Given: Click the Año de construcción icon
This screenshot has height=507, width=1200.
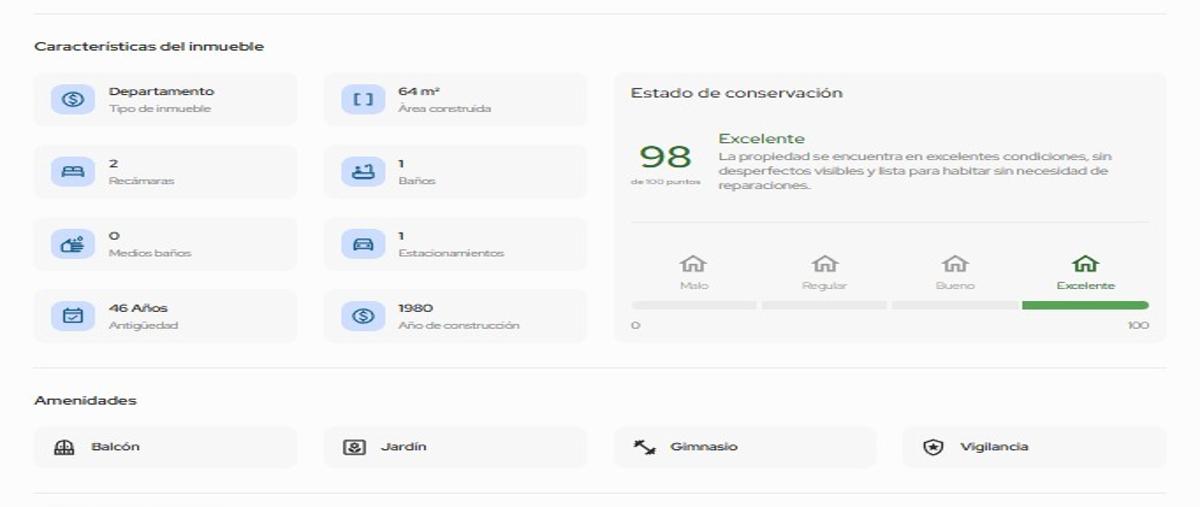Looking at the screenshot, I should 362,316.
